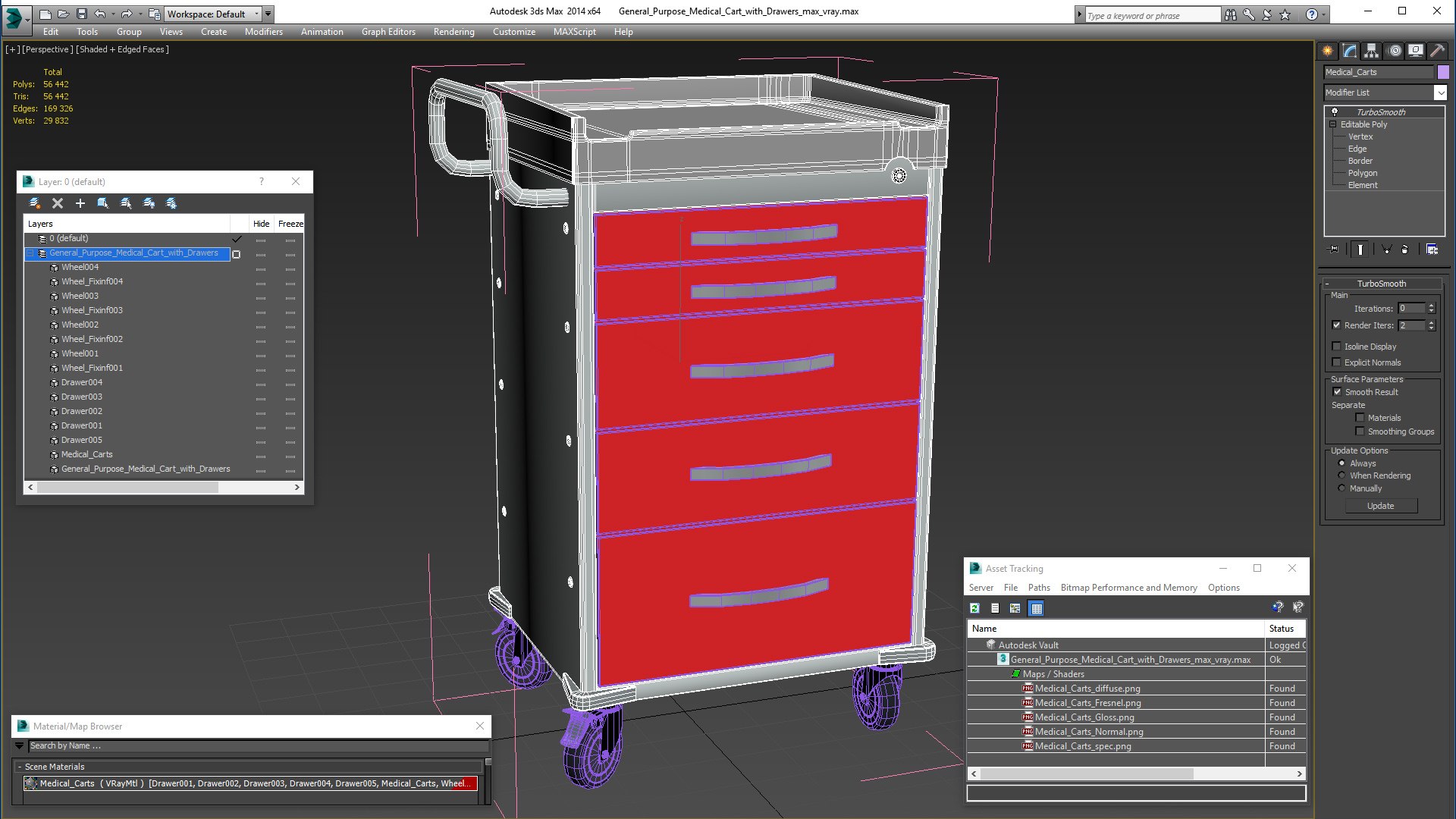Delete highlighted layer with X icon
The width and height of the screenshot is (1456, 819).
click(x=58, y=203)
